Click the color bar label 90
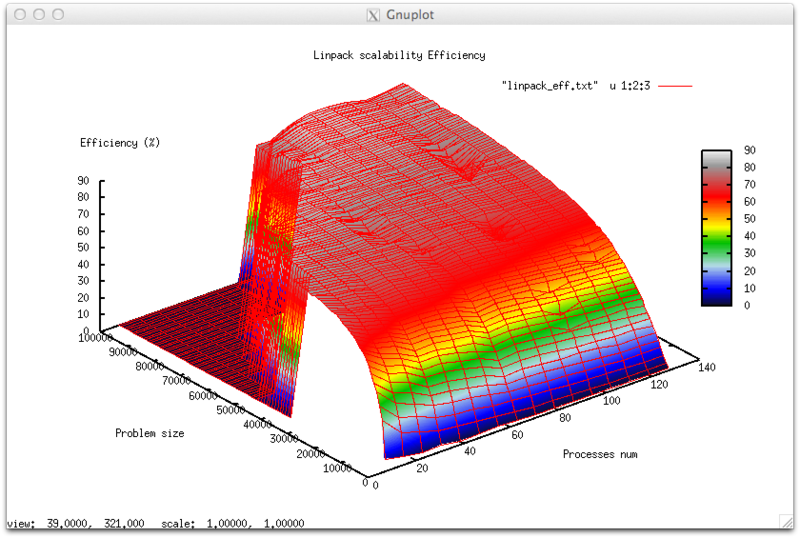 pyautogui.click(x=749, y=150)
